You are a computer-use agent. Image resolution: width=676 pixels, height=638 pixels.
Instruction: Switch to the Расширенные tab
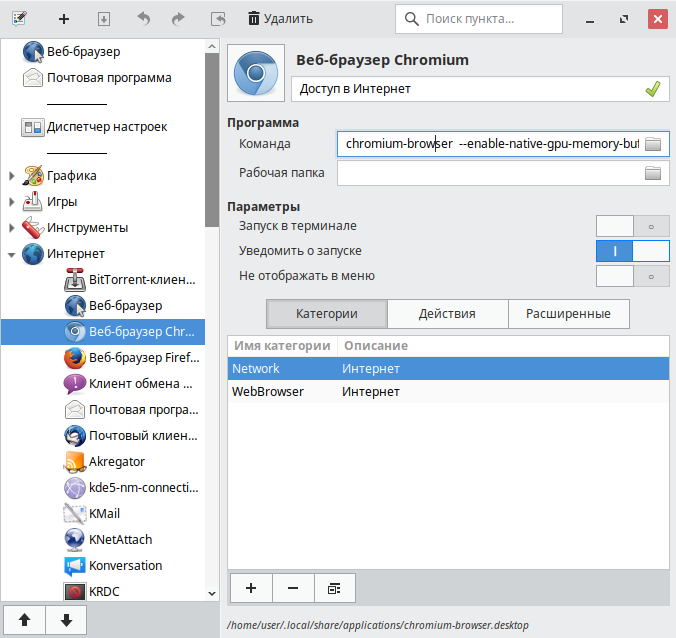point(569,314)
